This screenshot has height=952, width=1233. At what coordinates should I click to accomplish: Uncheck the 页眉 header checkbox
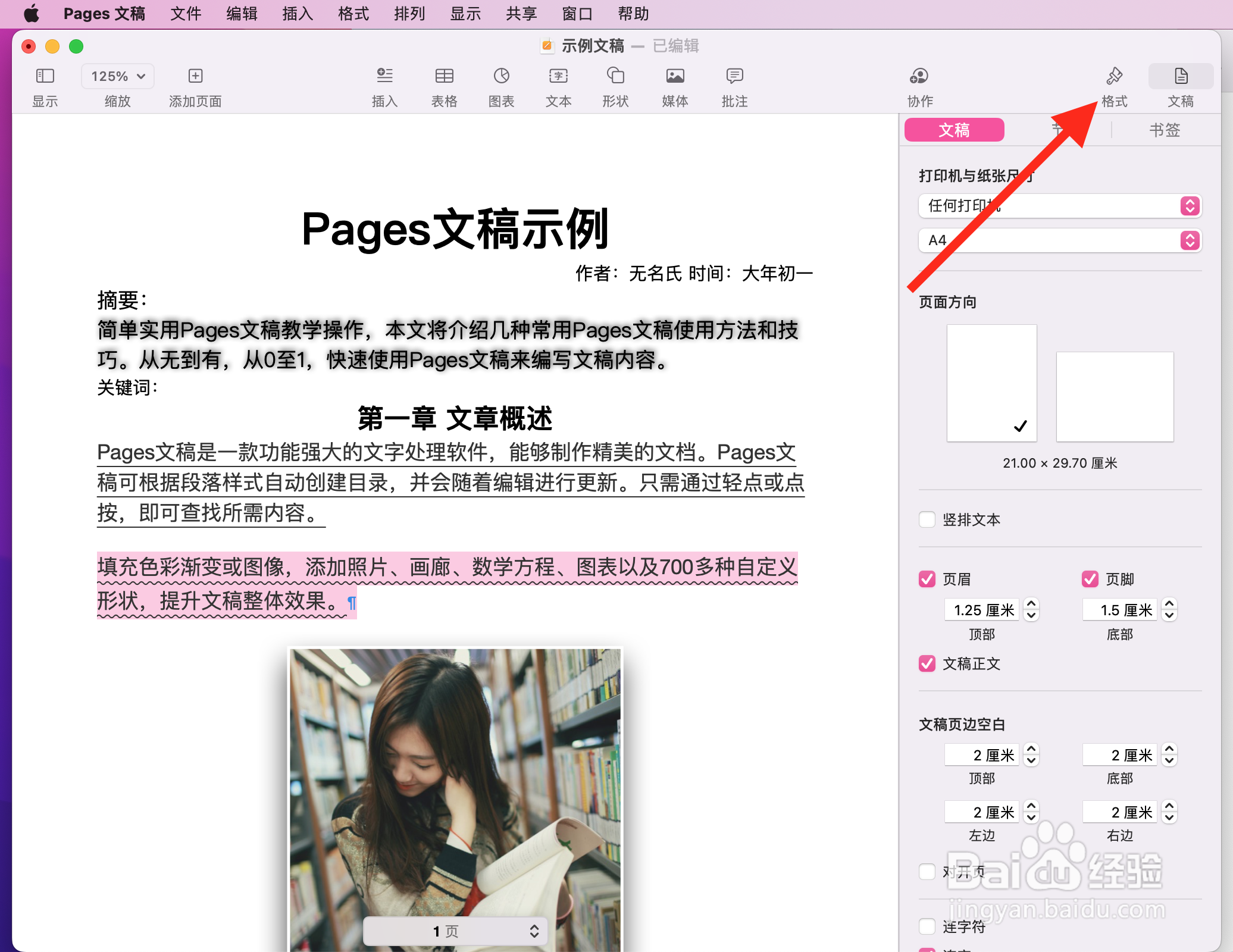tap(927, 579)
